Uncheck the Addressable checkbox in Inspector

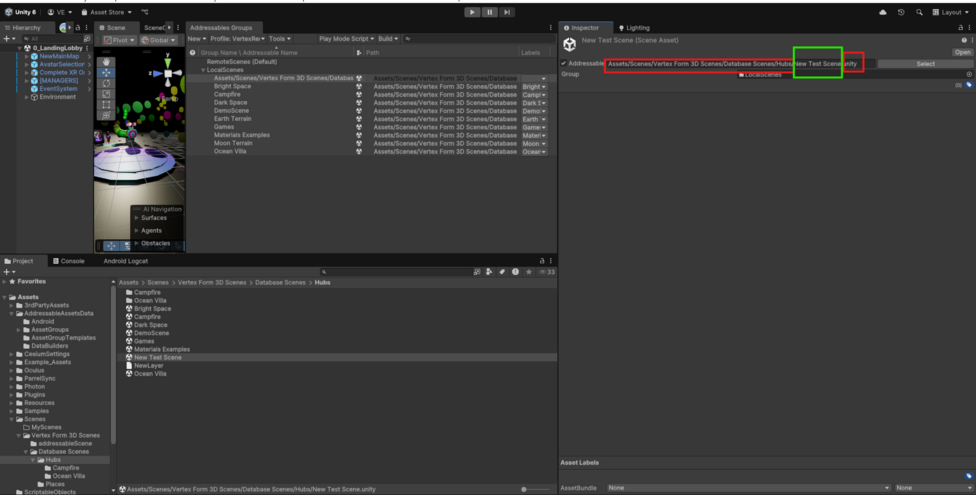pos(564,64)
